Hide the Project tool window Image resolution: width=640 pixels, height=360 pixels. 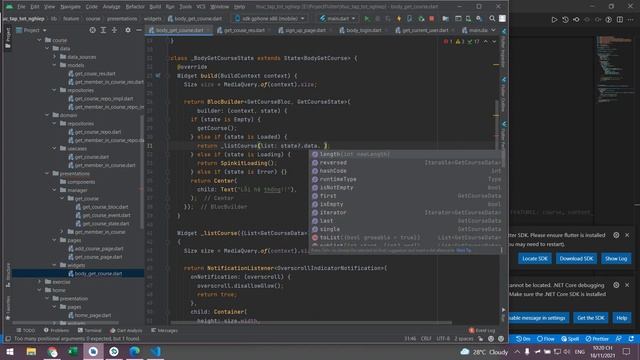pyautogui.click(x=139, y=30)
